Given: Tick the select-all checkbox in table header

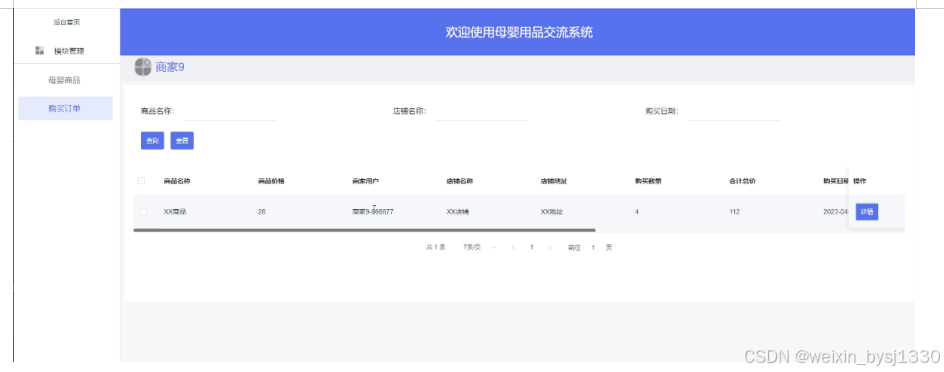Looking at the screenshot, I should coord(141,181).
